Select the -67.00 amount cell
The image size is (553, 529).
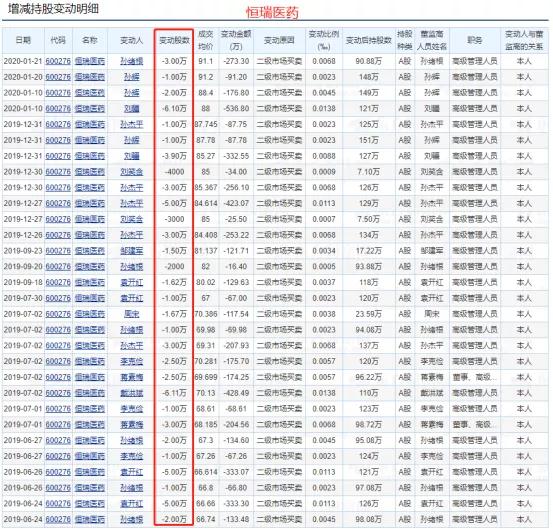tap(236, 298)
